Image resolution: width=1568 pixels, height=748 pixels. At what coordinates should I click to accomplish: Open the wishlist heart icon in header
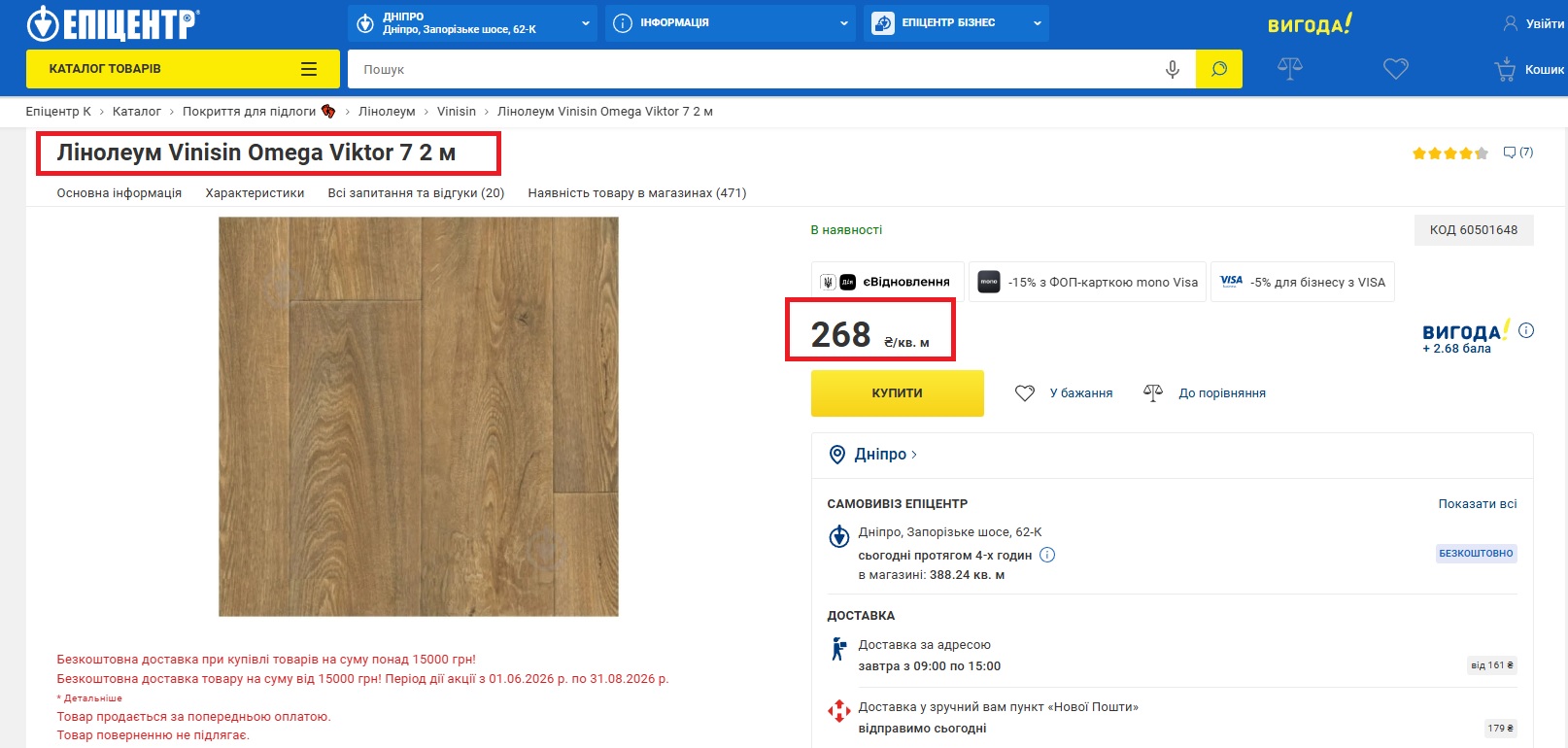click(1396, 69)
